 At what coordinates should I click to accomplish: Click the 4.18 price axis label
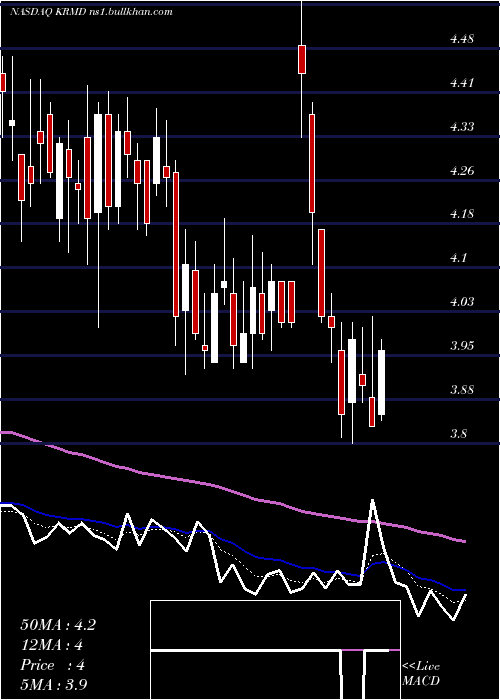click(x=462, y=214)
